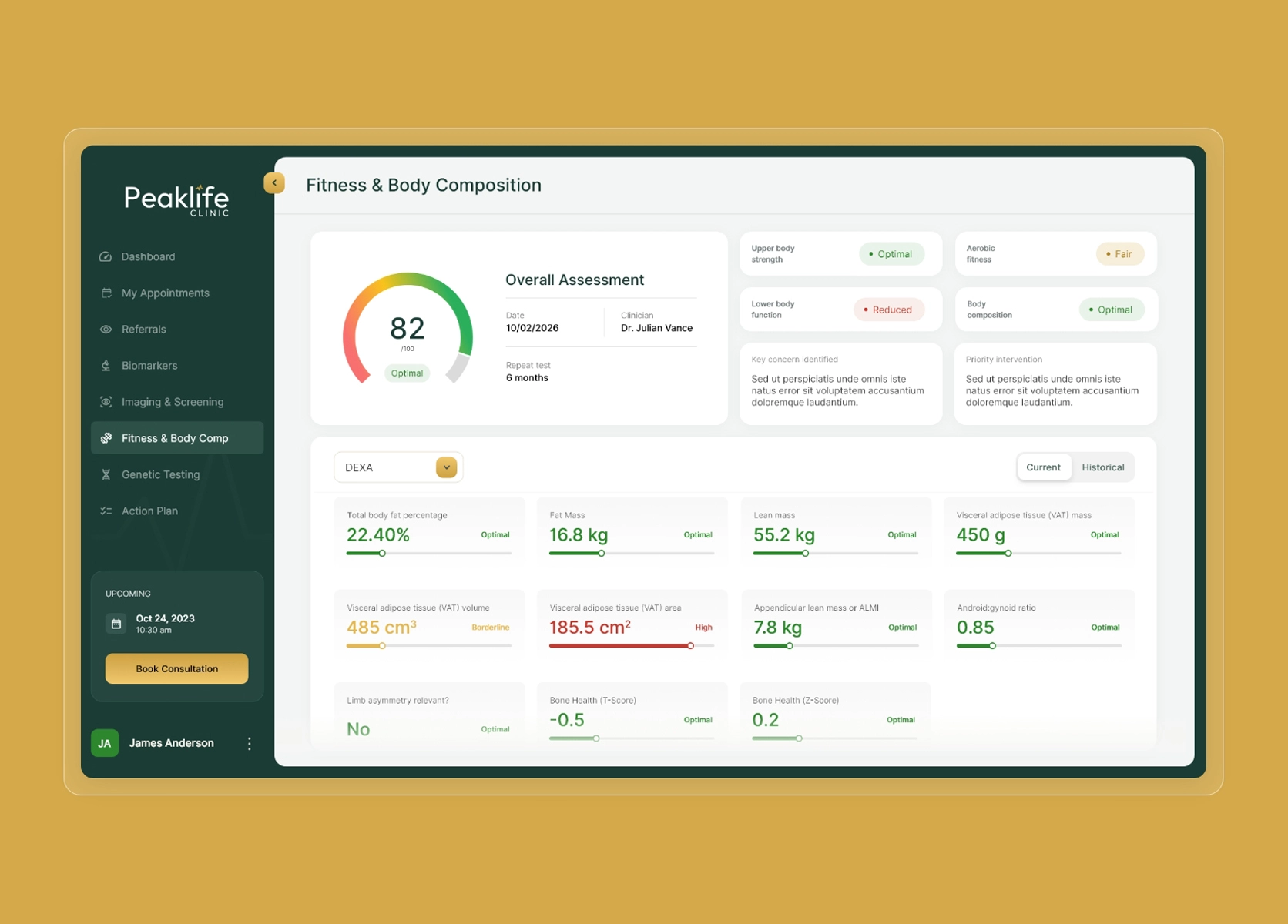Click the Imaging & Screening scan icon
Screen dimensions: 1288x924
106,402
